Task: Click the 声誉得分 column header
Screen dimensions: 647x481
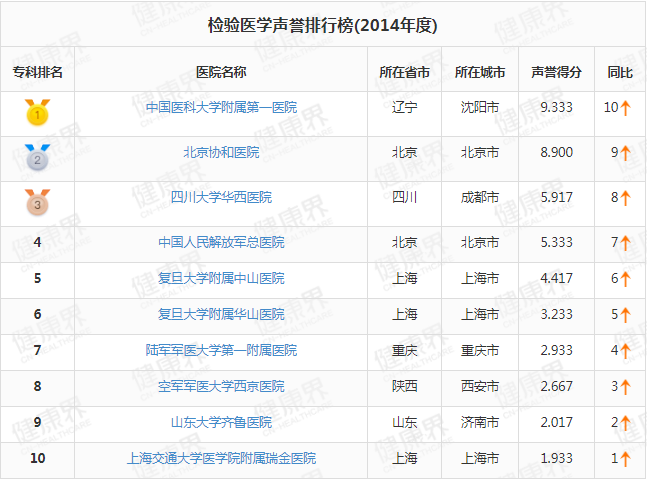Action: pyautogui.click(x=556, y=72)
